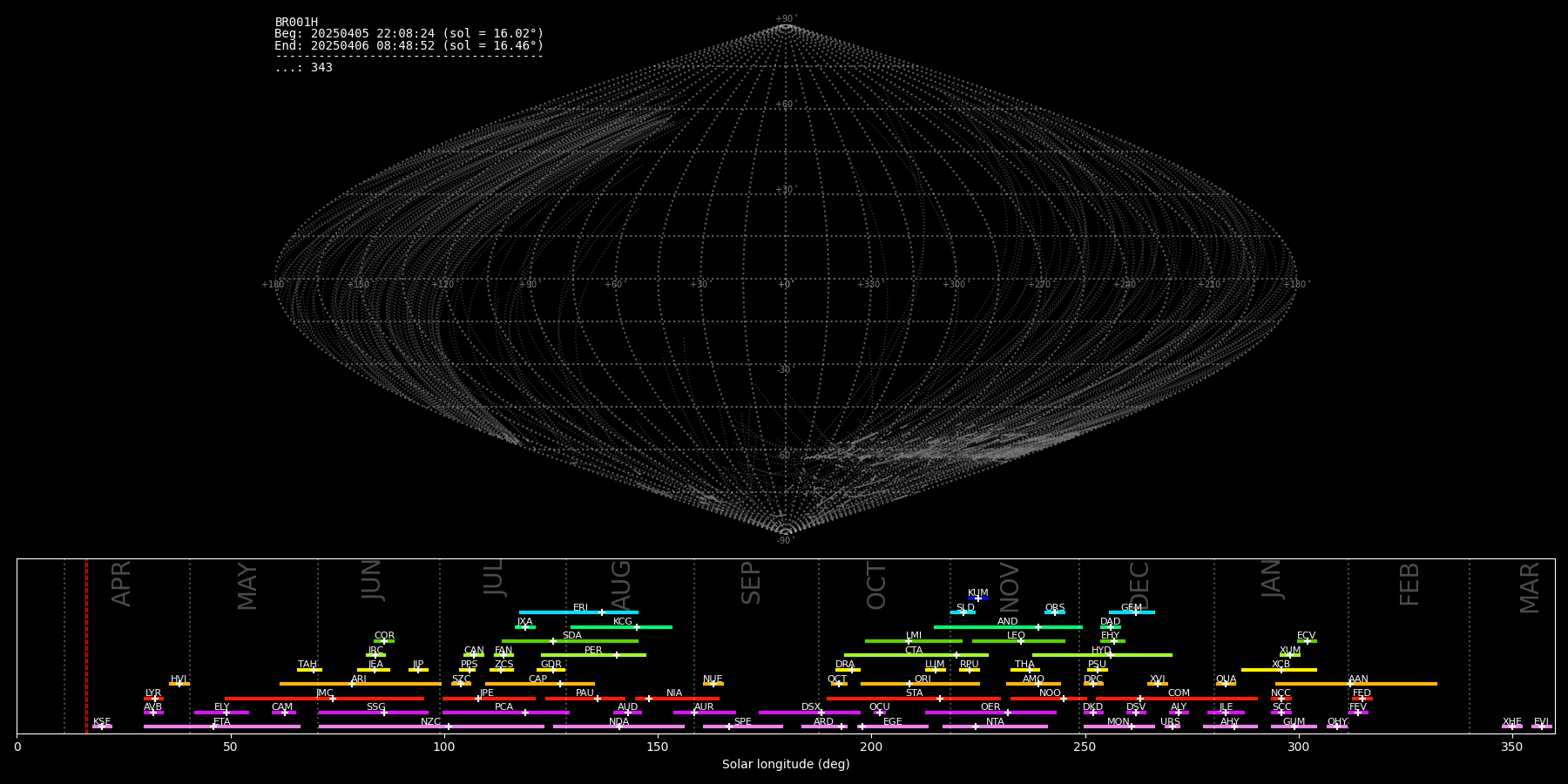Click the COR shower label
This screenshot has height=784, width=1568.
[384, 636]
